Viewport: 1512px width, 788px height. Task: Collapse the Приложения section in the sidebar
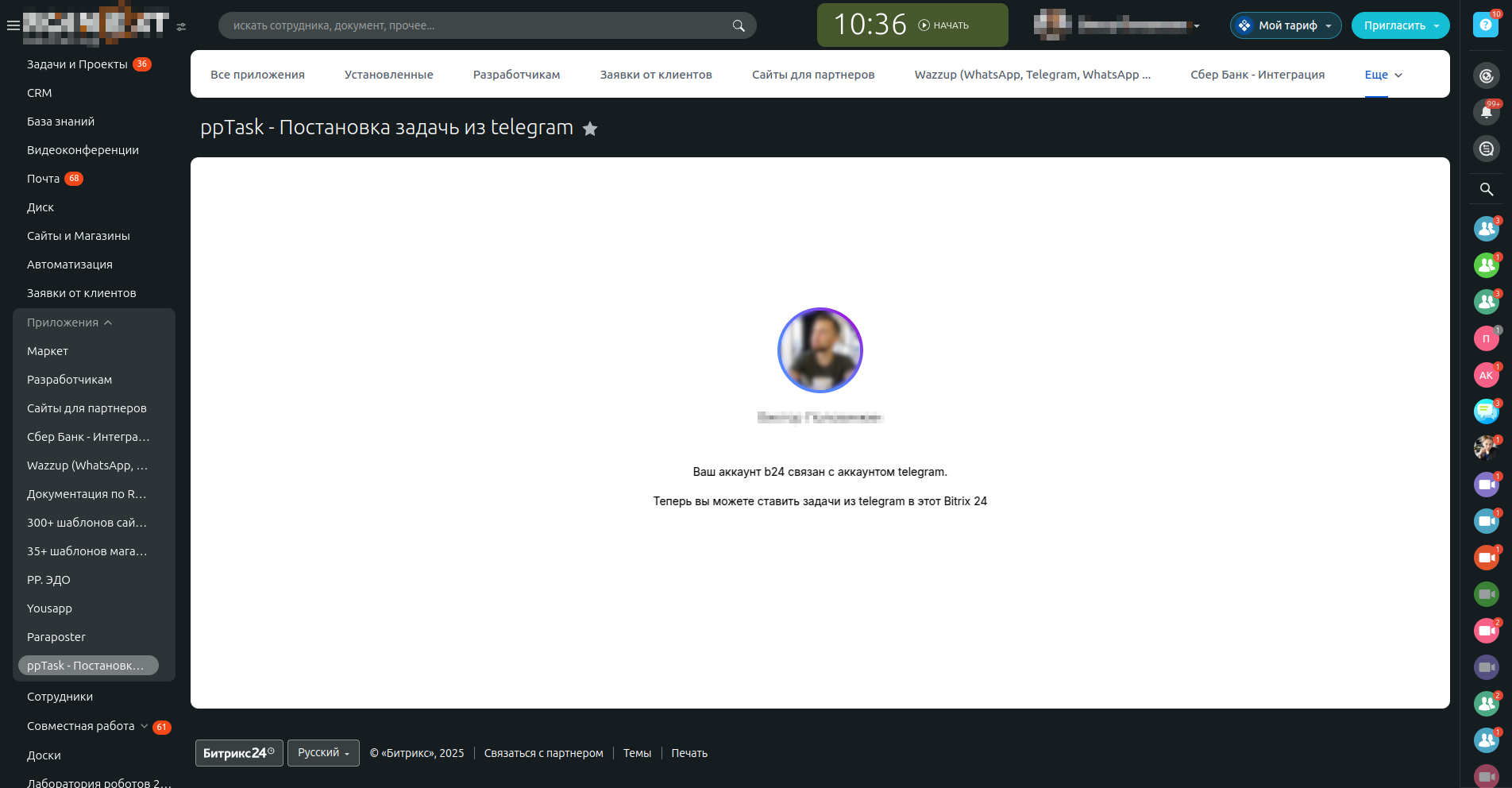pos(70,323)
